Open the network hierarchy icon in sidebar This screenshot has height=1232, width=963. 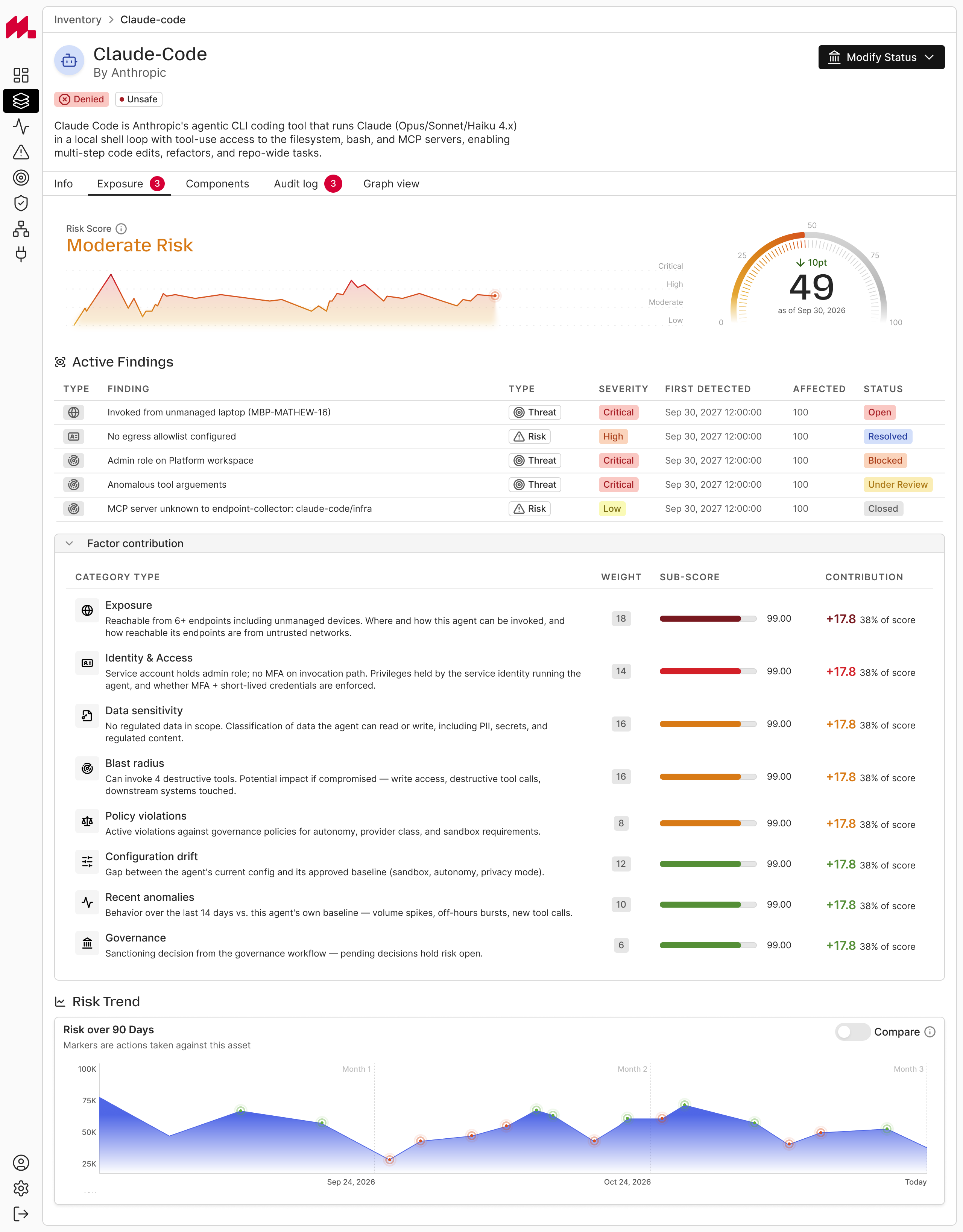pos(21,228)
